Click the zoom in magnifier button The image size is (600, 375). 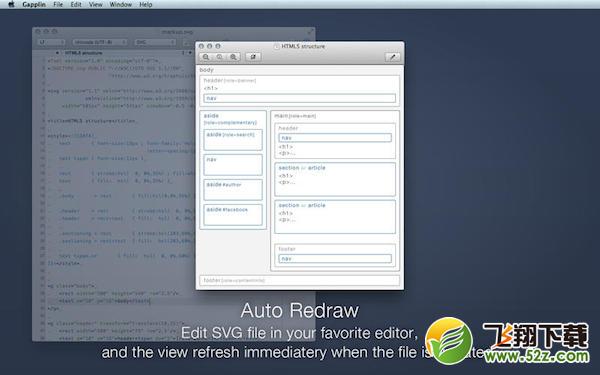click(x=233, y=57)
